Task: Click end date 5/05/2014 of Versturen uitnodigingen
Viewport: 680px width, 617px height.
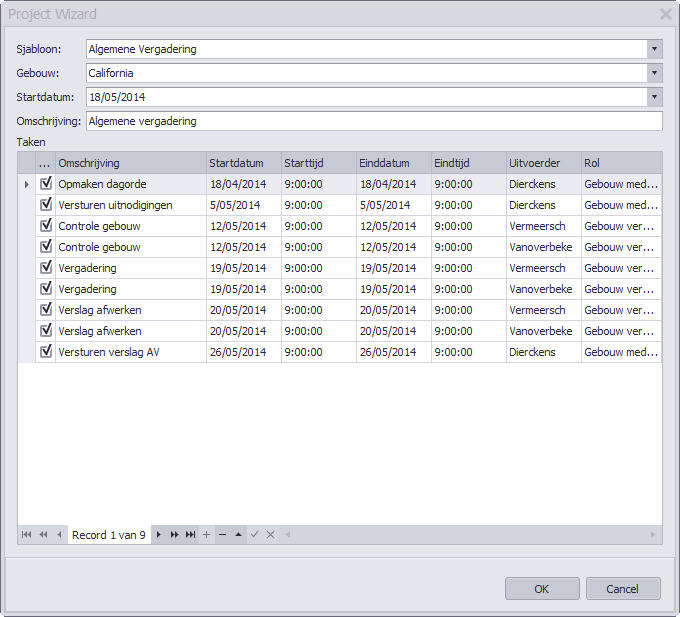Action: (x=394, y=205)
